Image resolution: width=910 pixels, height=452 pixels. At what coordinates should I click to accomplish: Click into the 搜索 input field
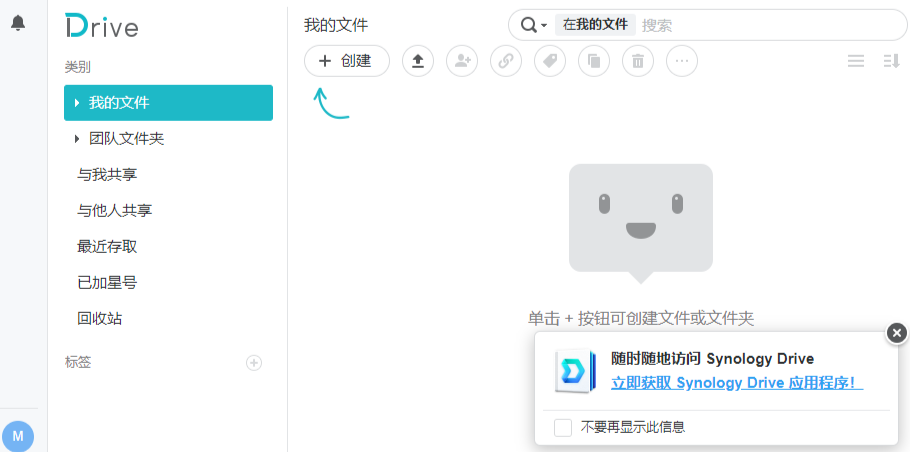tap(770, 25)
